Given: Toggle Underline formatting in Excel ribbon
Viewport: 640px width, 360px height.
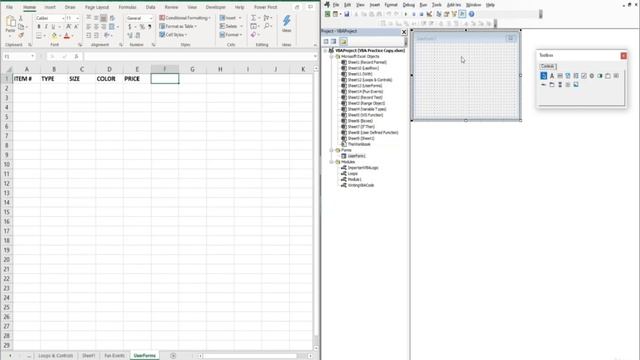Looking at the screenshot, I should click(53, 27).
